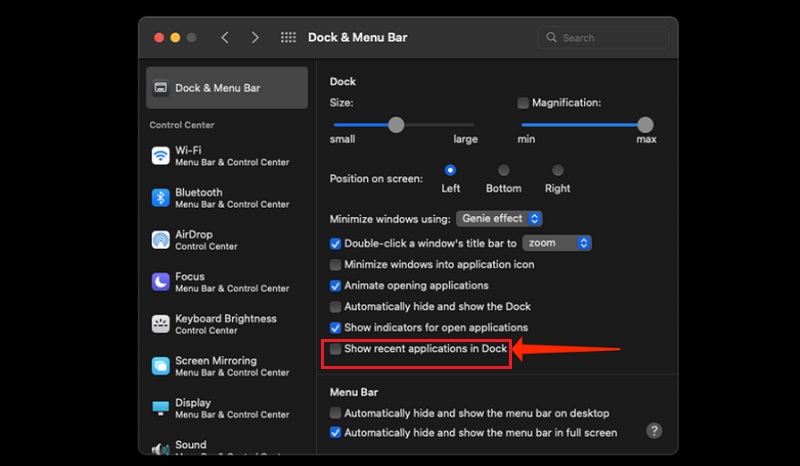Enable Show recent applications in Dock
This screenshot has width=800, height=466.
pos(336,349)
